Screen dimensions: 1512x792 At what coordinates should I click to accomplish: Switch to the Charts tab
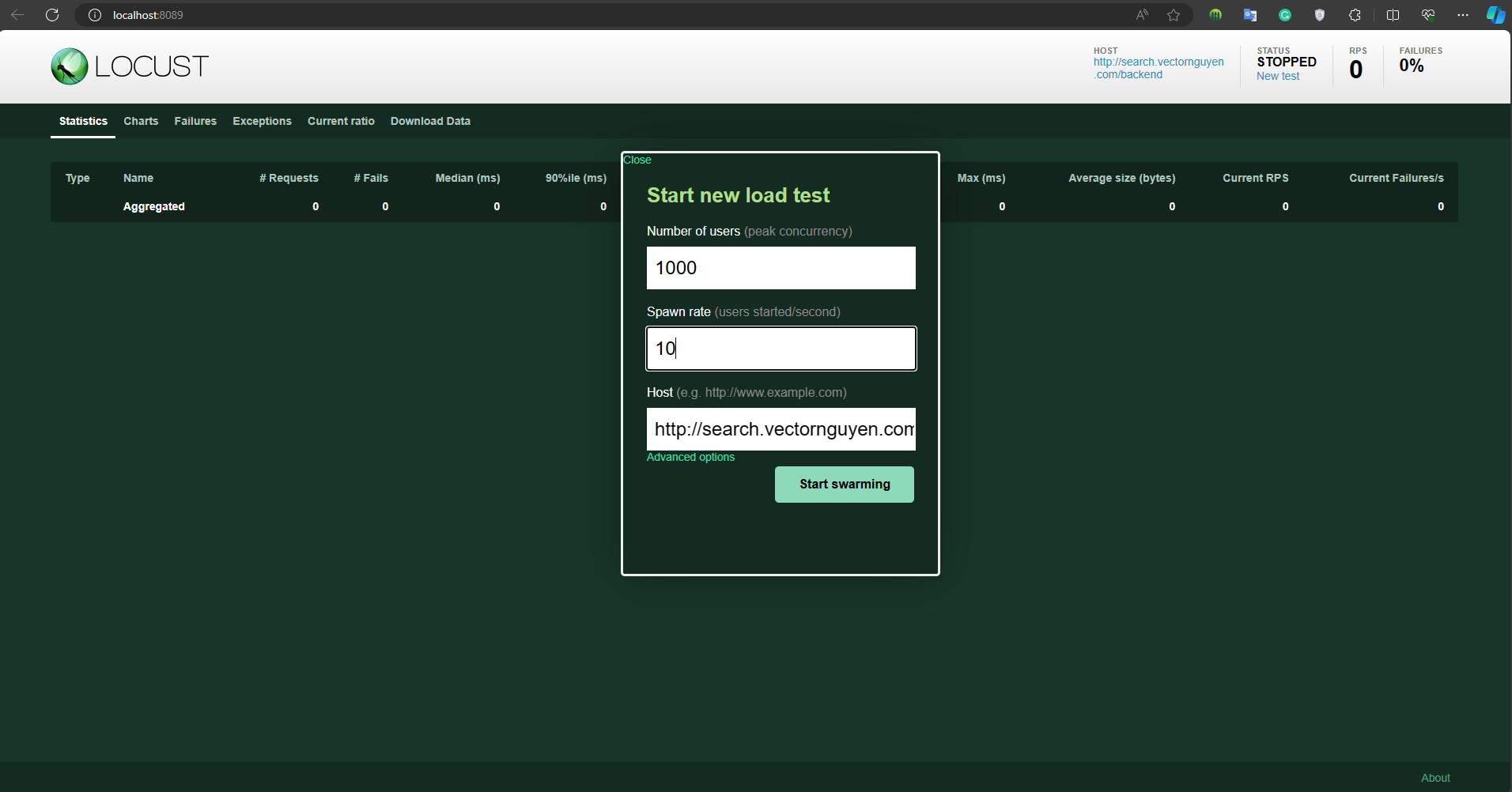coord(141,121)
